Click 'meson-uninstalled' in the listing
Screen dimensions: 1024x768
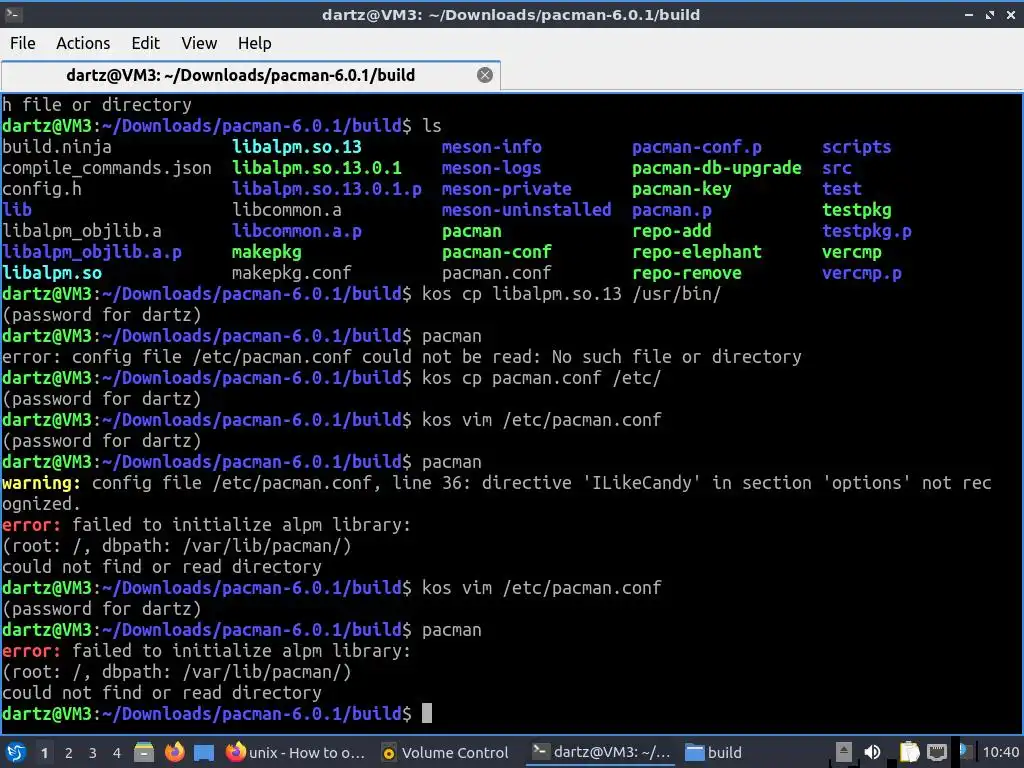tap(526, 210)
